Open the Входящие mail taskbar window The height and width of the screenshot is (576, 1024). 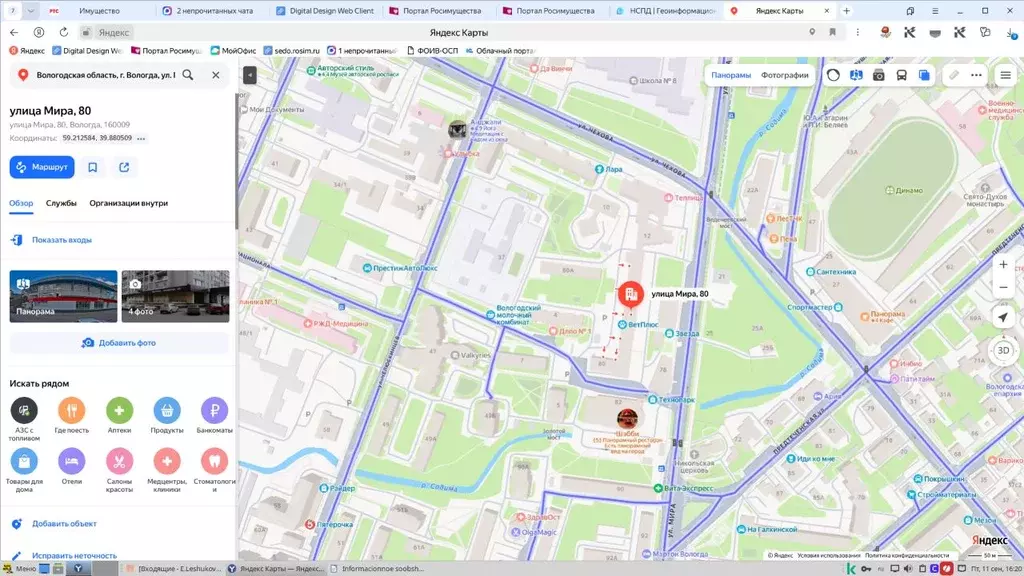(x=174, y=569)
